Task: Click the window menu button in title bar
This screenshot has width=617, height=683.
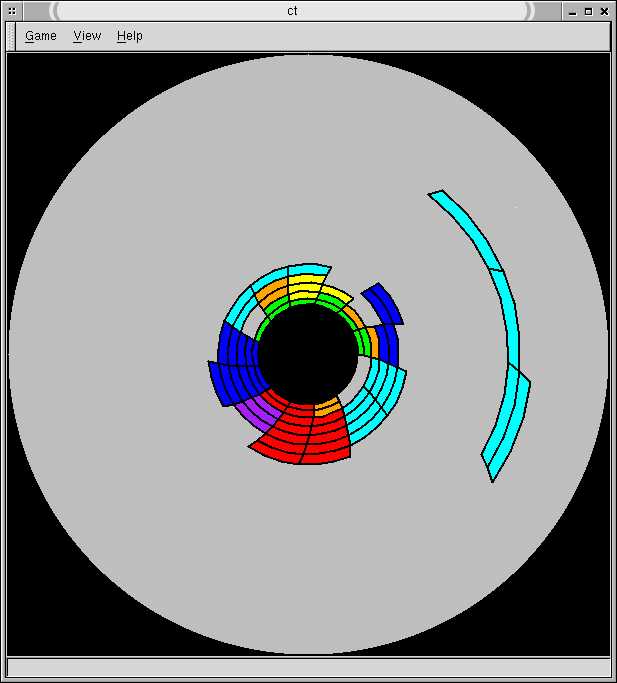Action: 12,11
